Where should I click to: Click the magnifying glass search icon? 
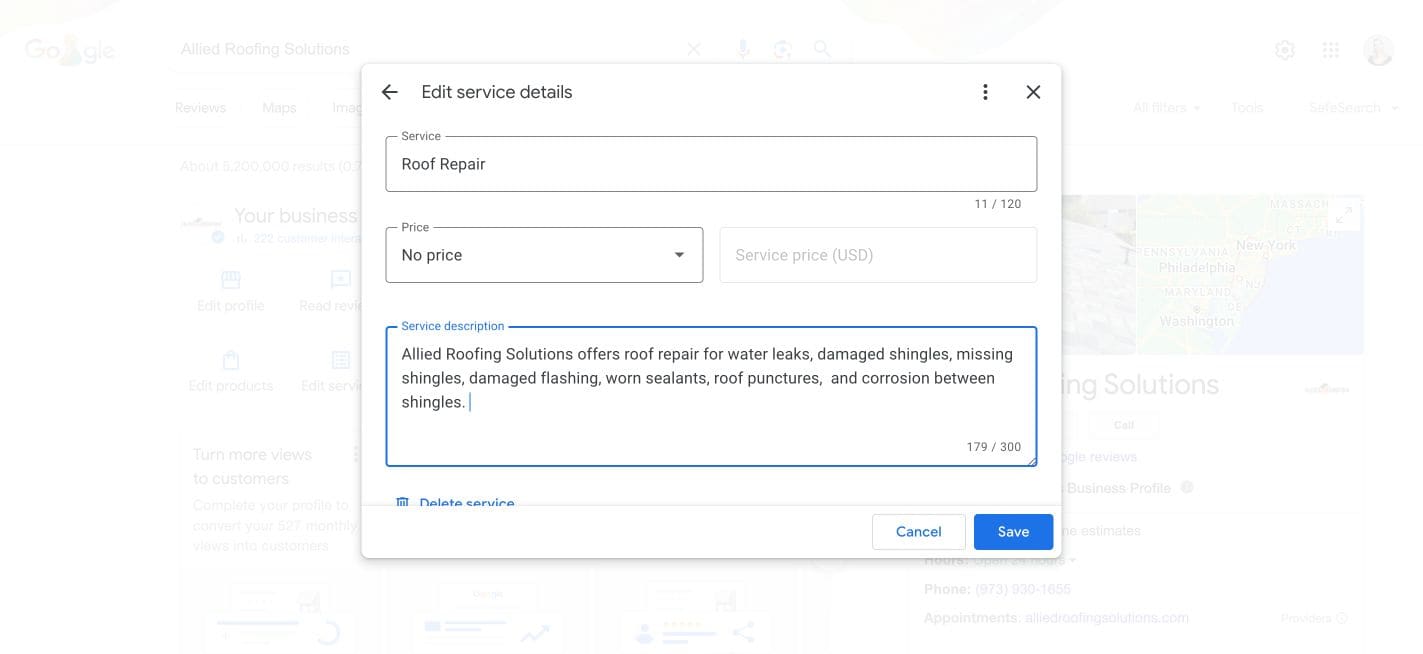coord(822,49)
